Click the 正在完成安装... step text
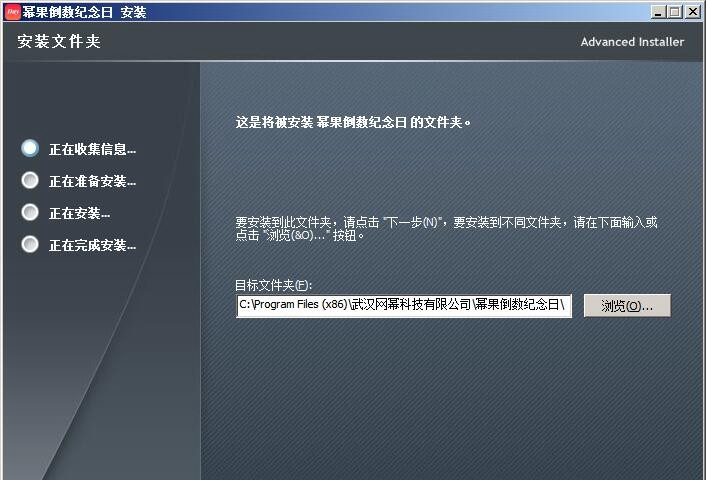The height and width of the screenshot is (480, 706). [x=92, y=245]
